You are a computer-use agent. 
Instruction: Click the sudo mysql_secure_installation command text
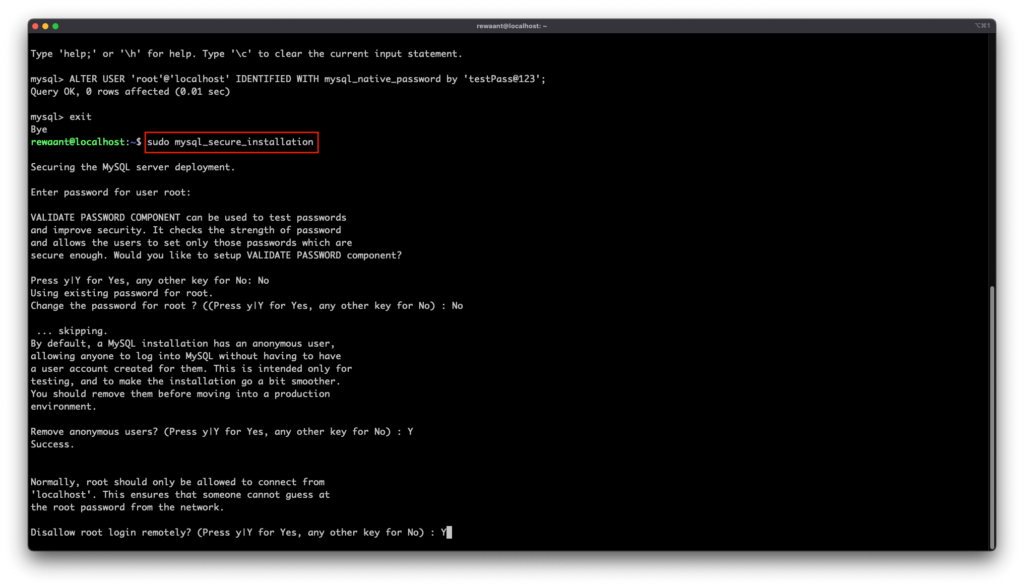tap(231, 142)
